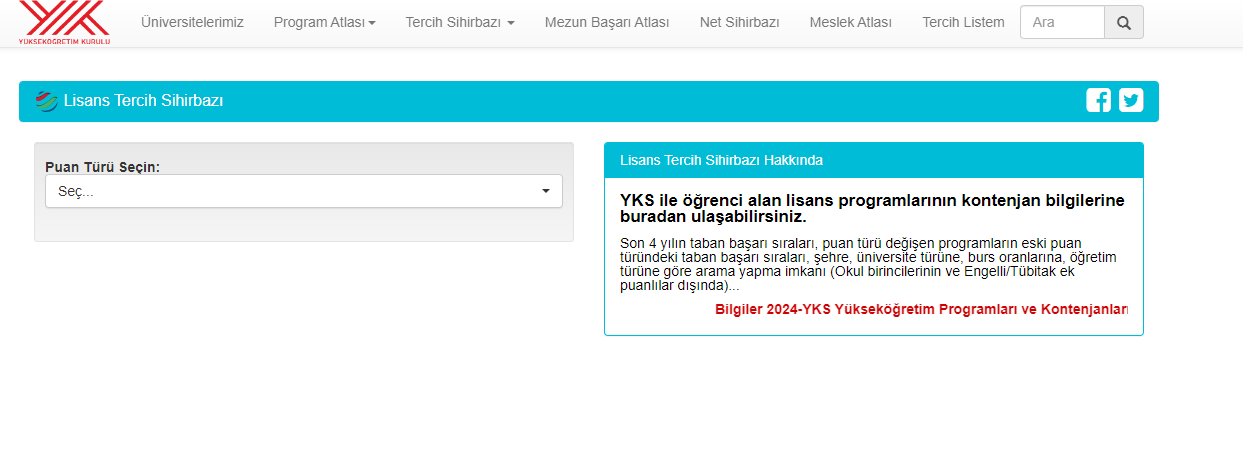Click the Lisans Tercih Sihirbazı Hakkında panel header
Viewport: 1243px width, 475px height.
873,160
